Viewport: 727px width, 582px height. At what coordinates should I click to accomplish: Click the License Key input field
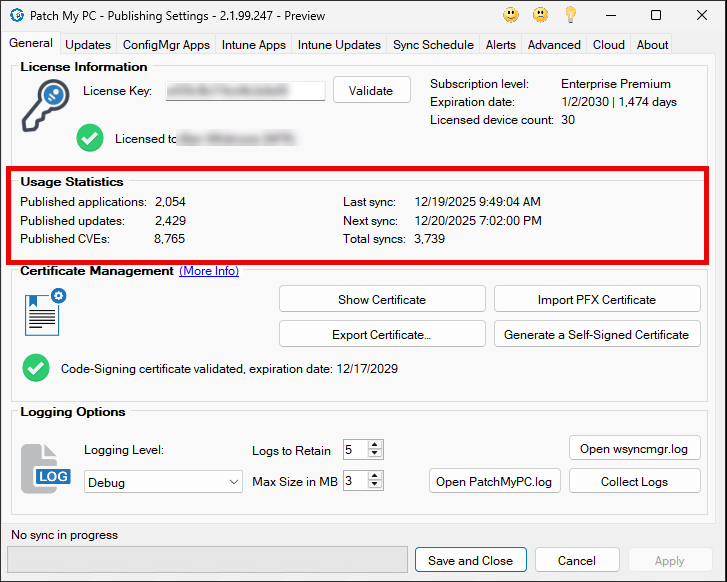[x=245, y=91]
